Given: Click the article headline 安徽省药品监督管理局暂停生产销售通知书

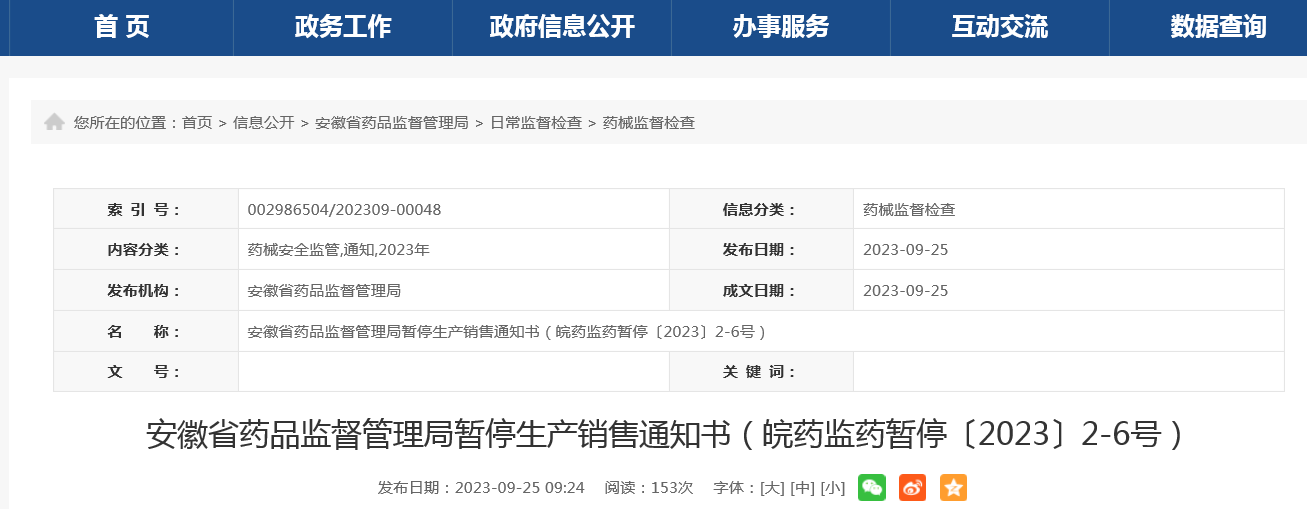Looking at the screenshot, I should (664, 435).
